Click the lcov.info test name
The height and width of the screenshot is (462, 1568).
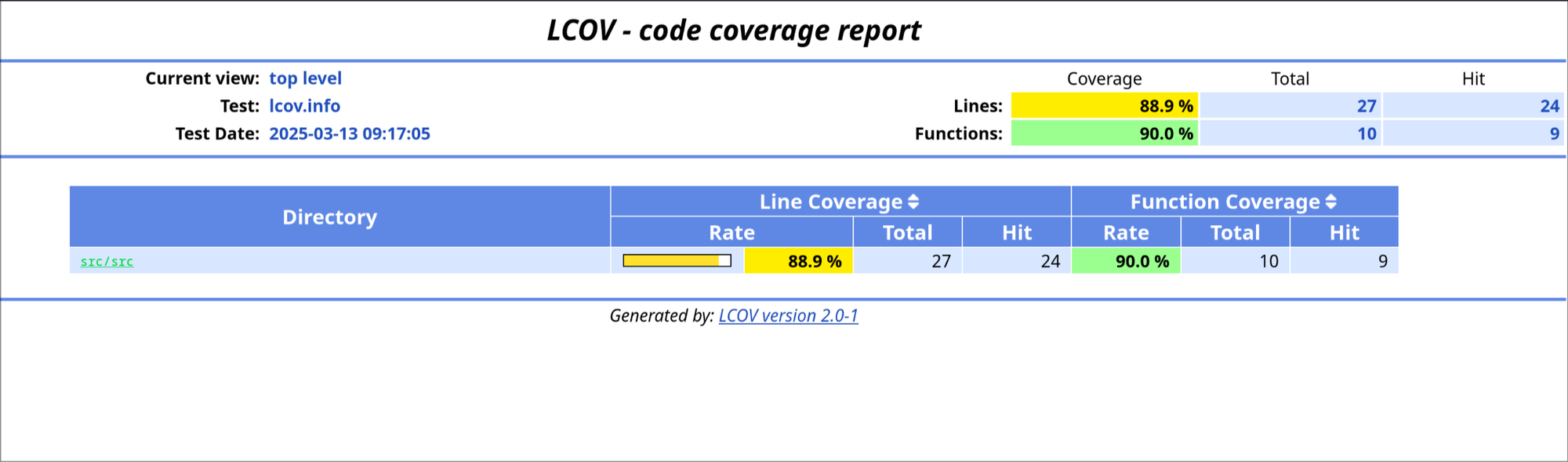pyautogui.click(x=304, y=106)
